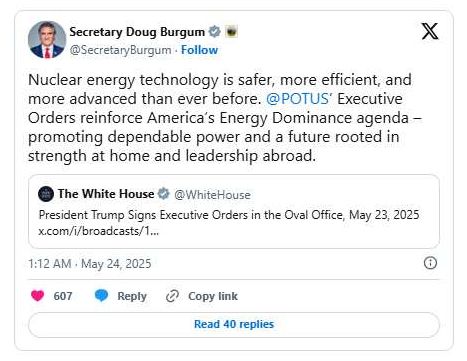Viewport: 467px width, 361px height.
Task: Open the tweet info icon
Action: point(430,263)
